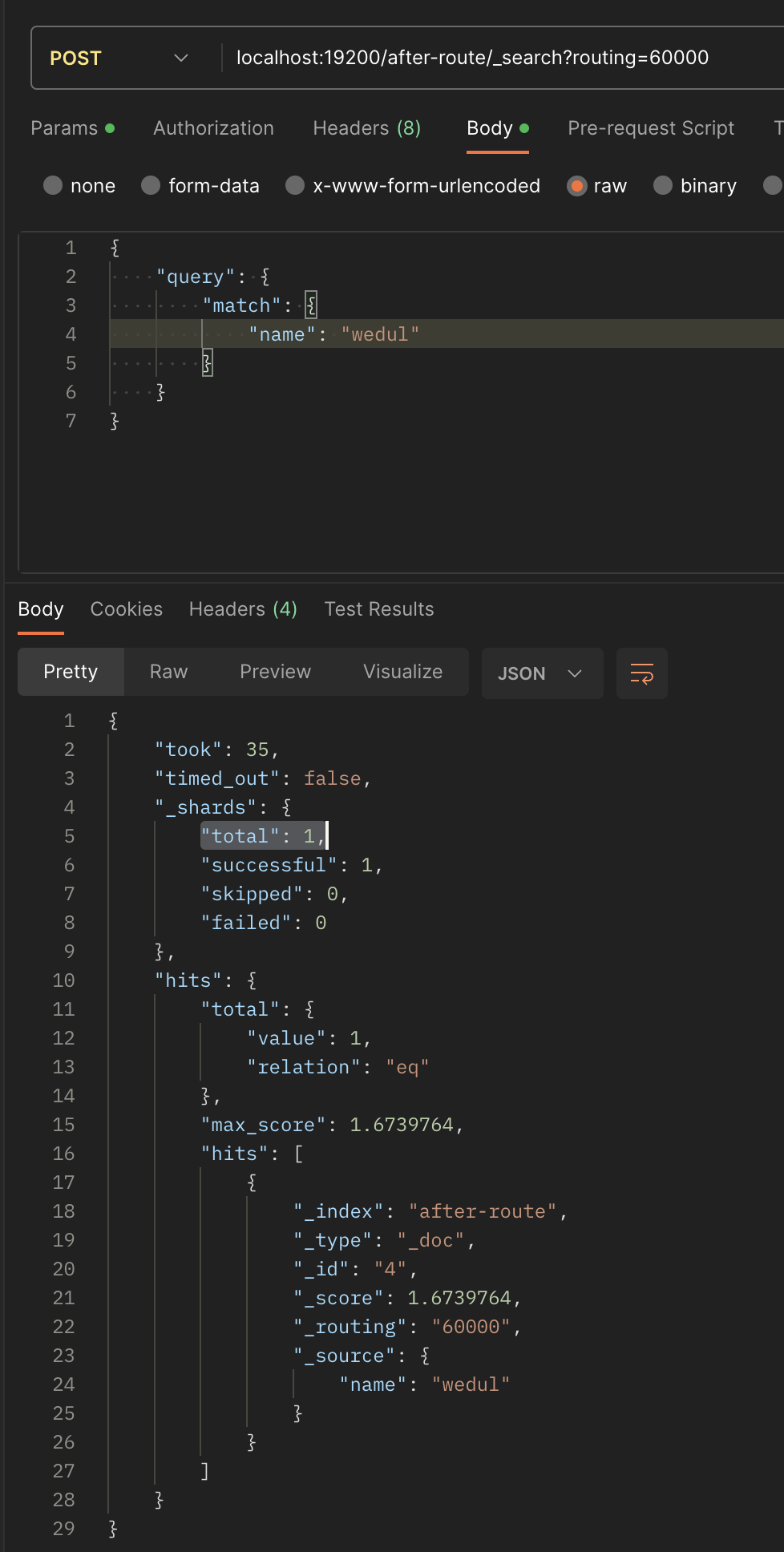Screen dimensions: 784x1552
Task: Select the binary body type
Action: [695, 186]
